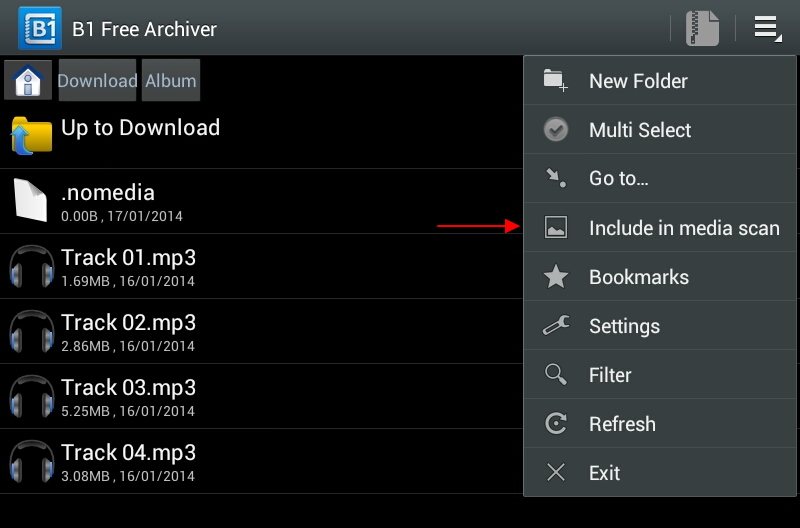800x528 pixels.
Task: Choose Exit menu entry
Action: (660, 472)
